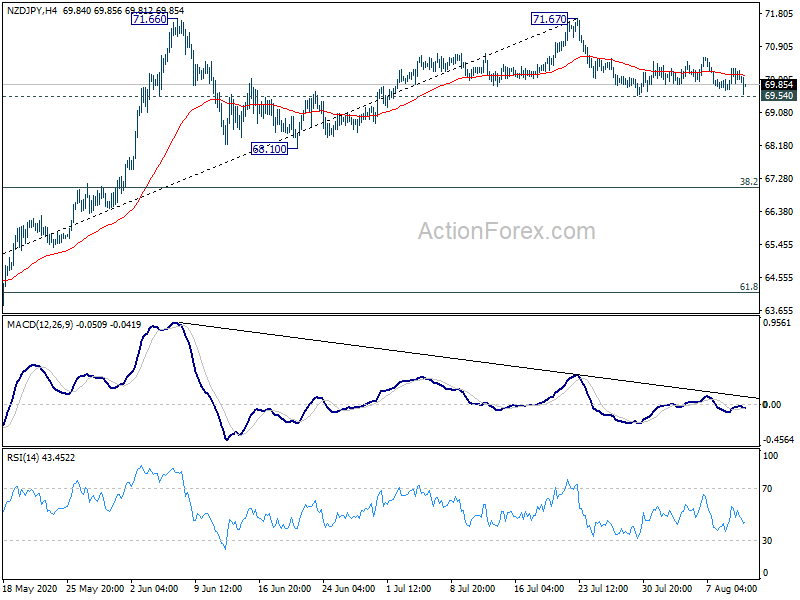Click the 63.655 price axis value
The height and width of the screenshot is (600, 800).
[779, 310]
